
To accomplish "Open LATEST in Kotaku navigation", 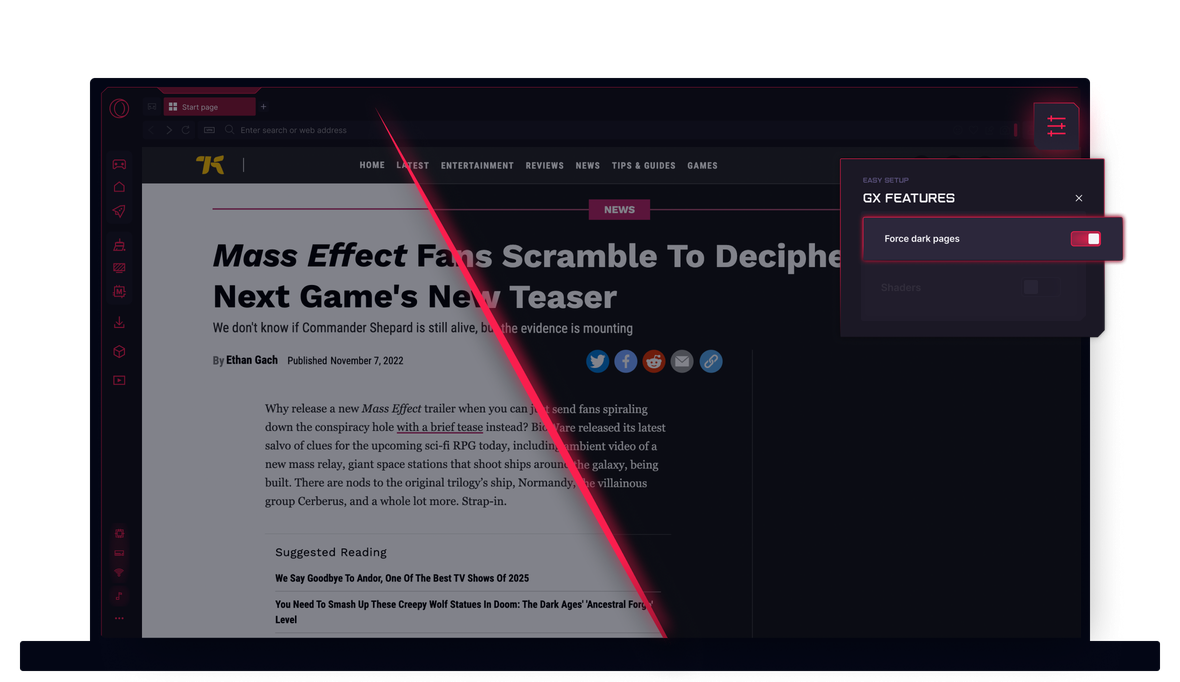I will pyautogui.click(x=412, y=165).
